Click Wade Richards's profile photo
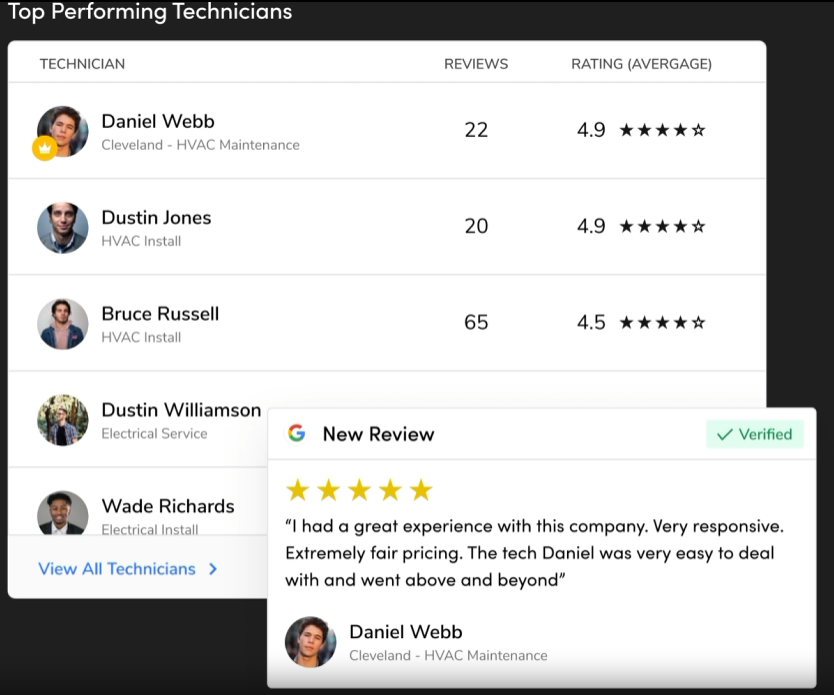Screen dimensions: 834x695 tap(63, 513)
